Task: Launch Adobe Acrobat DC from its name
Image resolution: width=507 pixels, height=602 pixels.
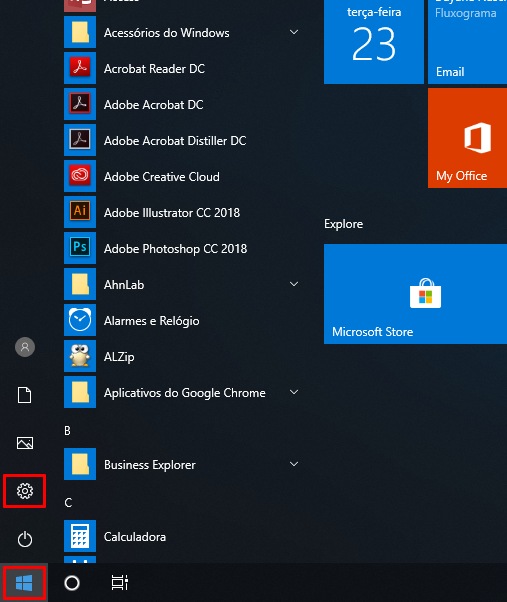Action: (154, 105)
